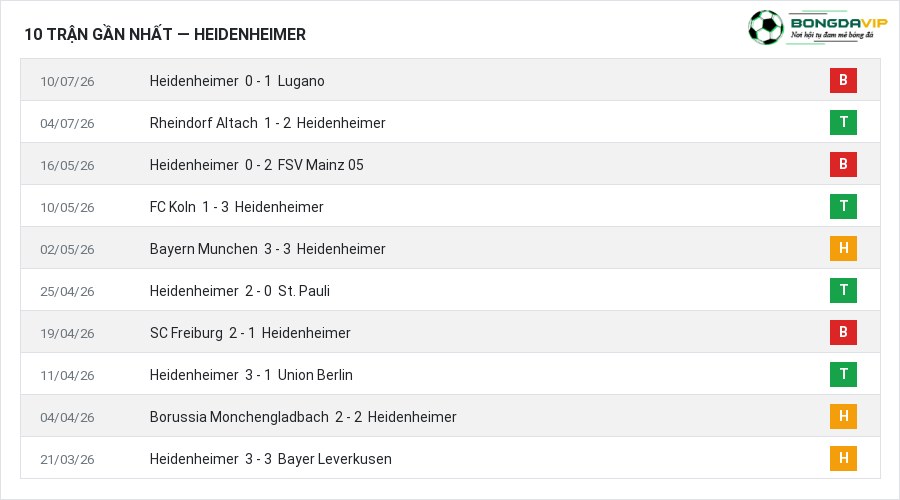Select the Borussia Monchengladbach 2 - 2 result

click(x=303, y=417)
